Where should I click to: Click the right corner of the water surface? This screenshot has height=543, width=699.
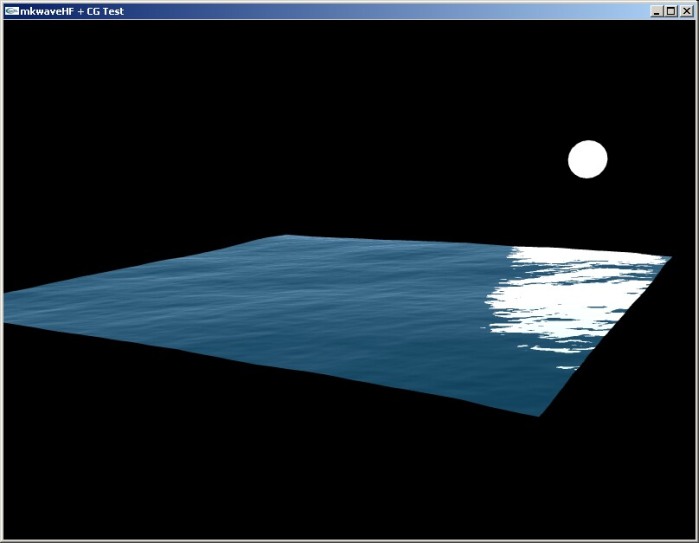[666, 259]
